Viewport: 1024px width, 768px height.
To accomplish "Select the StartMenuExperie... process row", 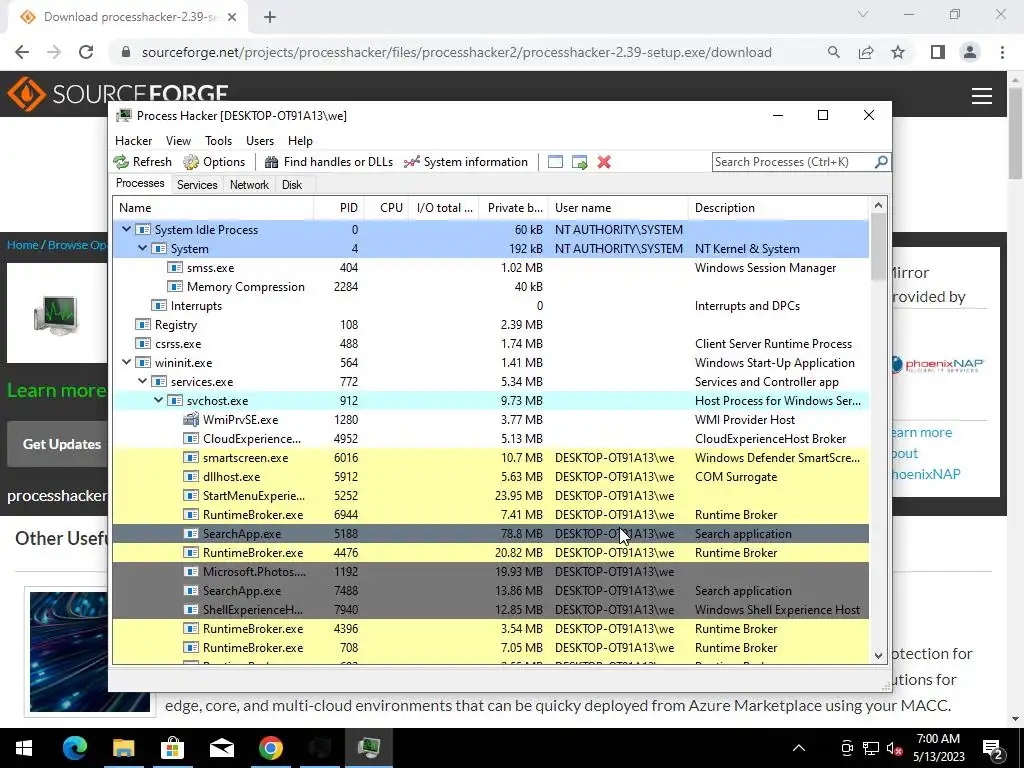I will (490, 496).
